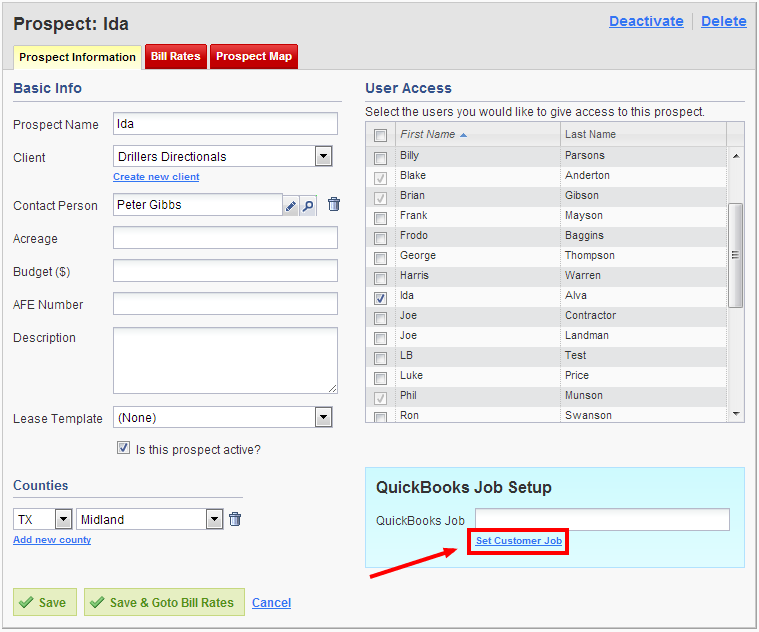Click the magnifier search icon for Contact Person

click(308, 206)
